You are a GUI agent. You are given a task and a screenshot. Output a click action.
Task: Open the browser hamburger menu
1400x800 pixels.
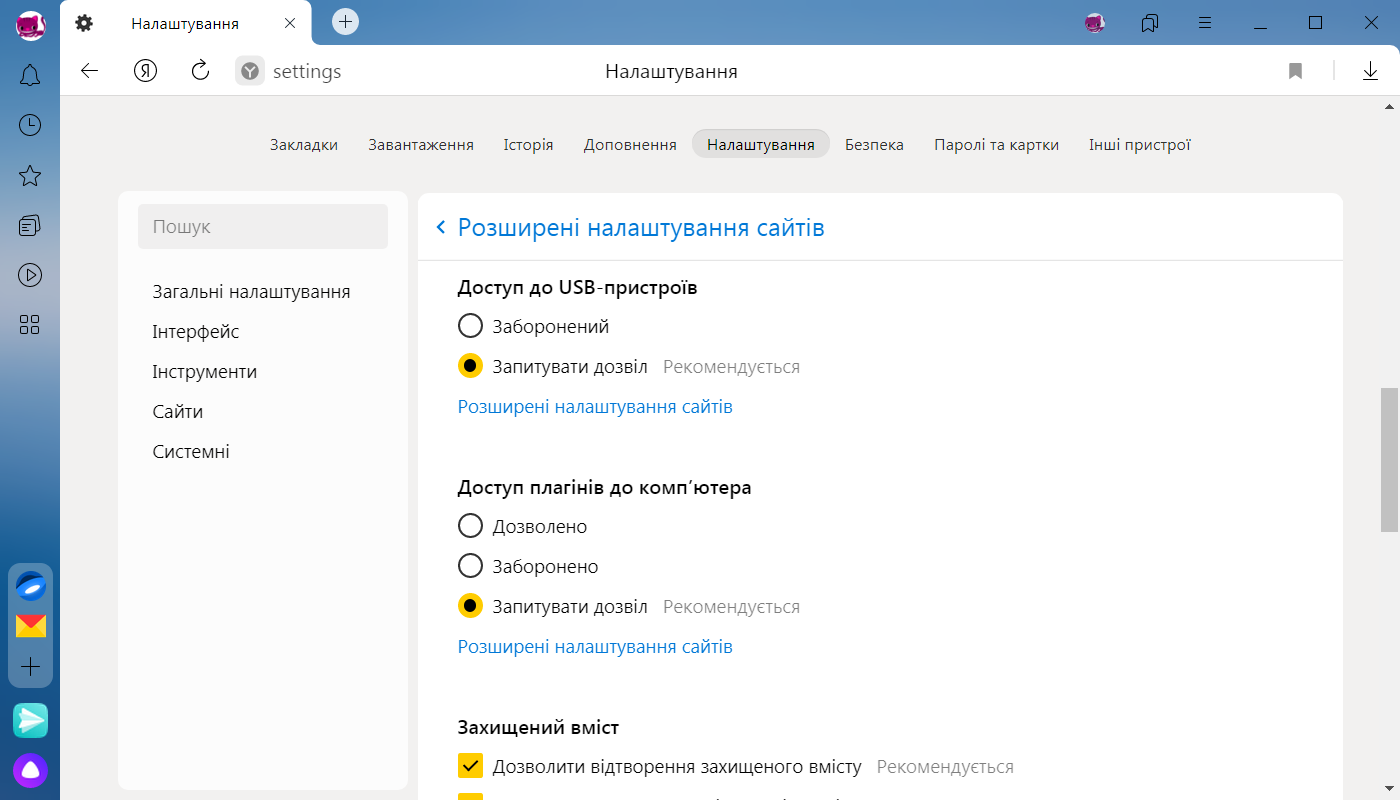pos(1205,22)
